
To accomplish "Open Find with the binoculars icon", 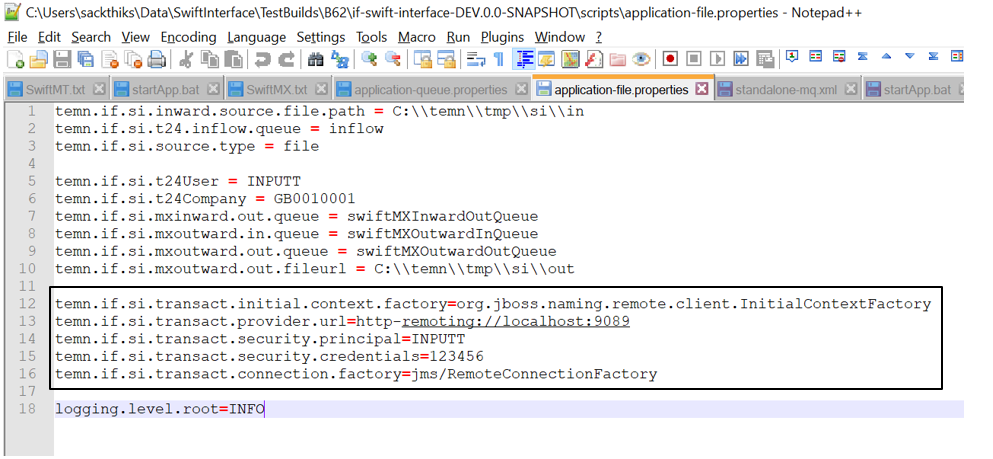I will [317, 60].
